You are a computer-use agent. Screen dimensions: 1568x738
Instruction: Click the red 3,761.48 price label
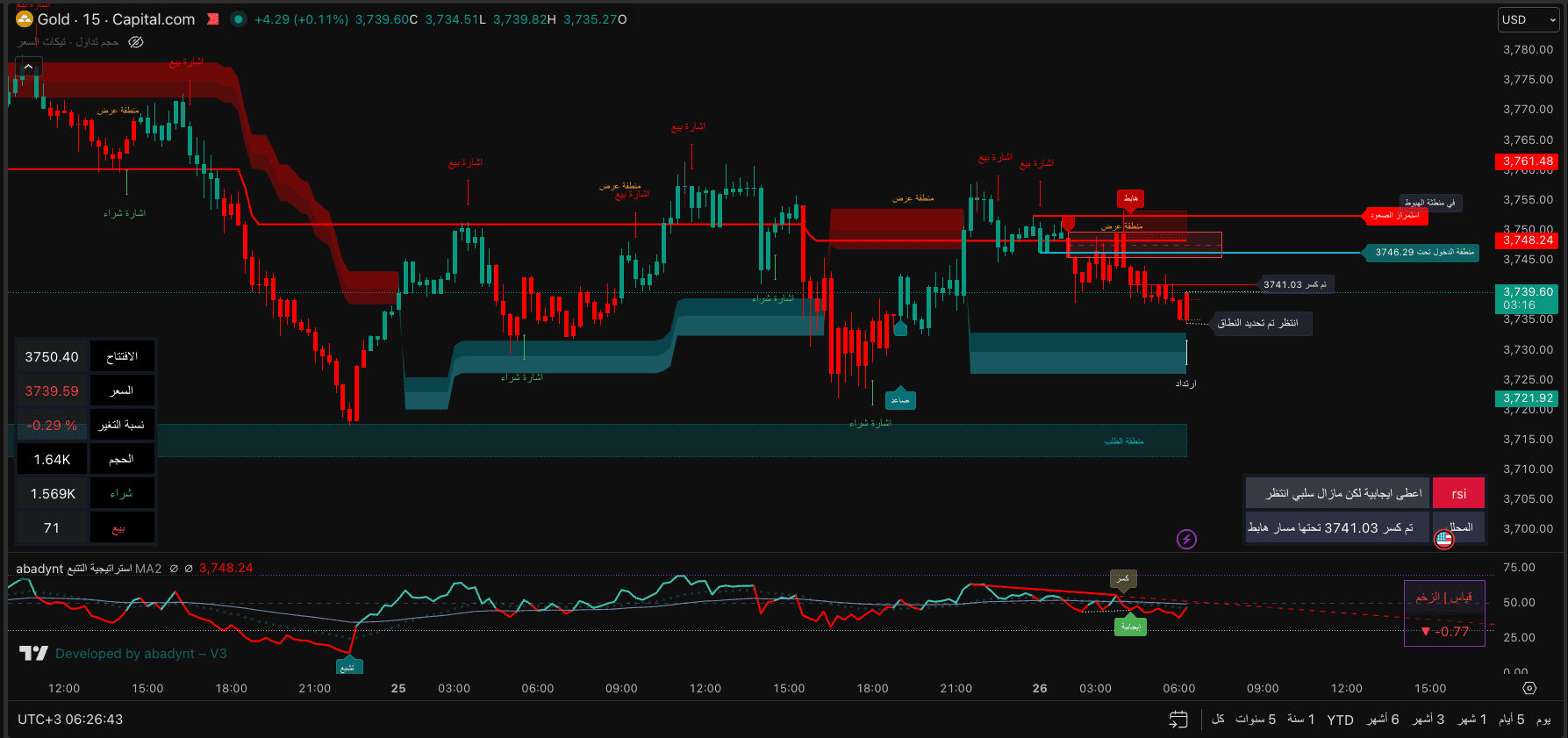tap(1528, 161)
